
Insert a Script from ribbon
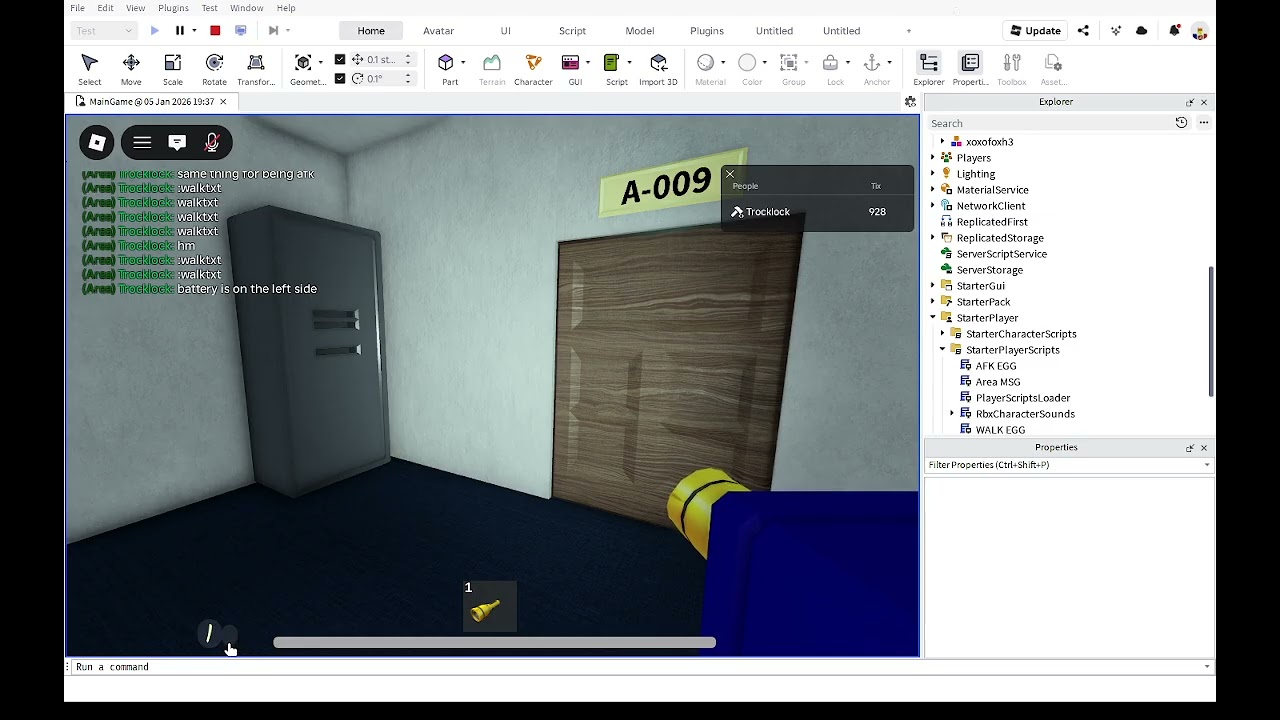613,69
